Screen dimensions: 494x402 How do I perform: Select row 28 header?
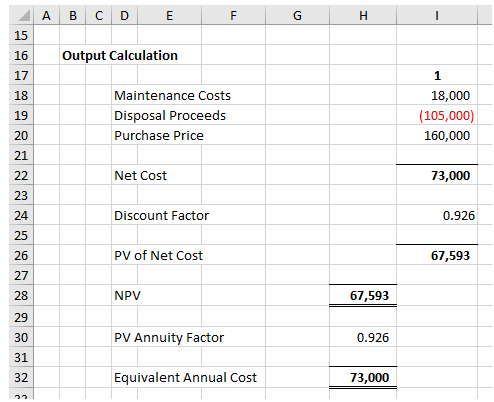click(x=21, y=295)
